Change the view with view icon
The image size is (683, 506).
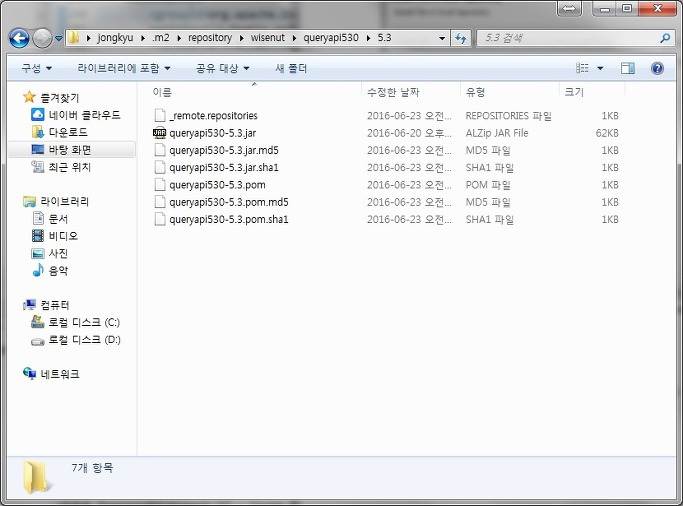tap(582, 68)
